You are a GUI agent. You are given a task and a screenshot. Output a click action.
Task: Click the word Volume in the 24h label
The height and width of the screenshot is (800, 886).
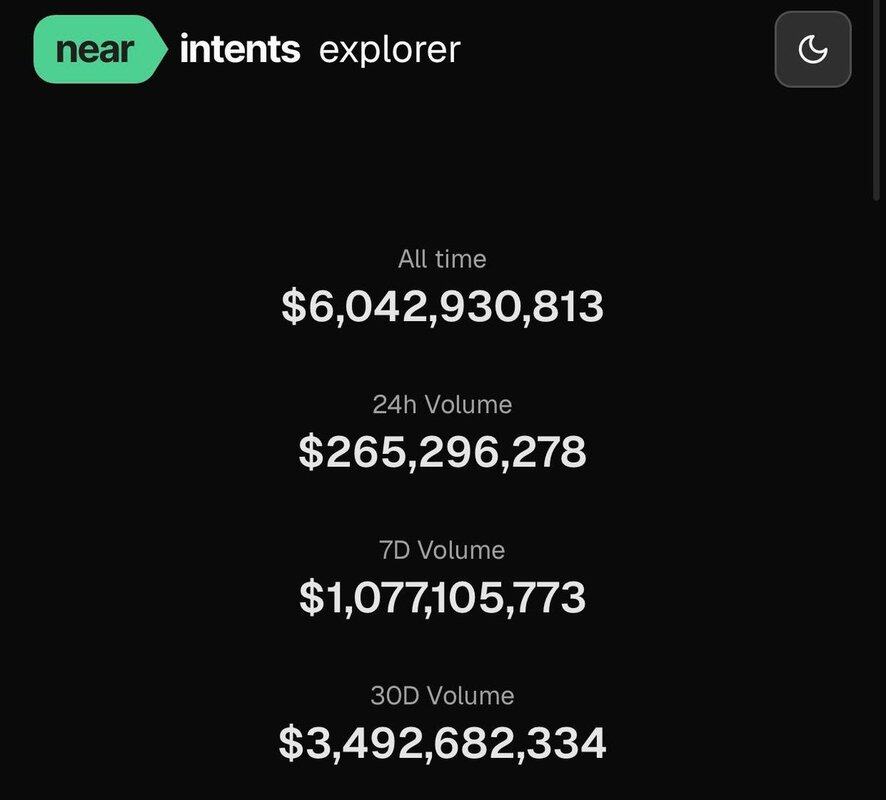click(x=468, y=405)
